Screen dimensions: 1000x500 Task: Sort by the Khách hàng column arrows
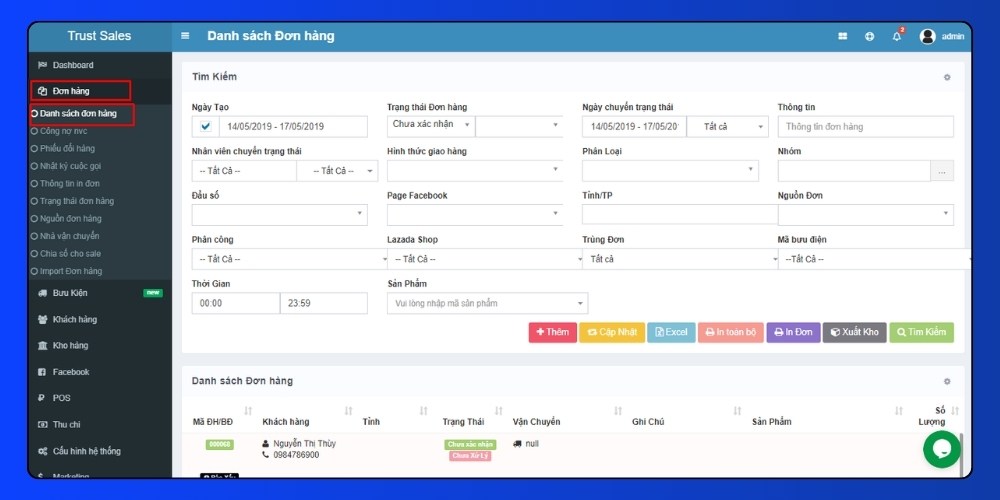click(349, 411)
